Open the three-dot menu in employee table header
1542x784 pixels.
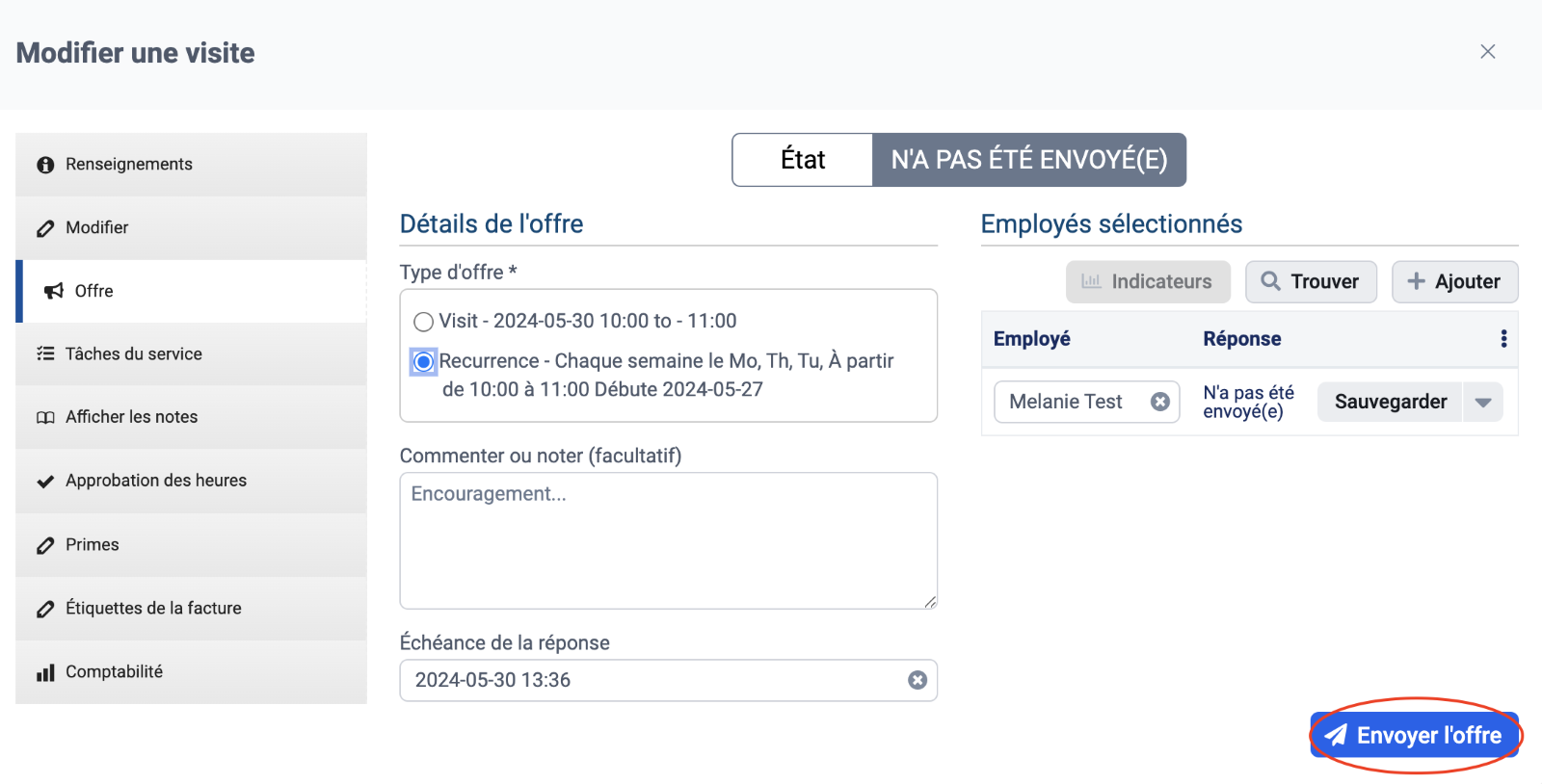coord(1503,339)
